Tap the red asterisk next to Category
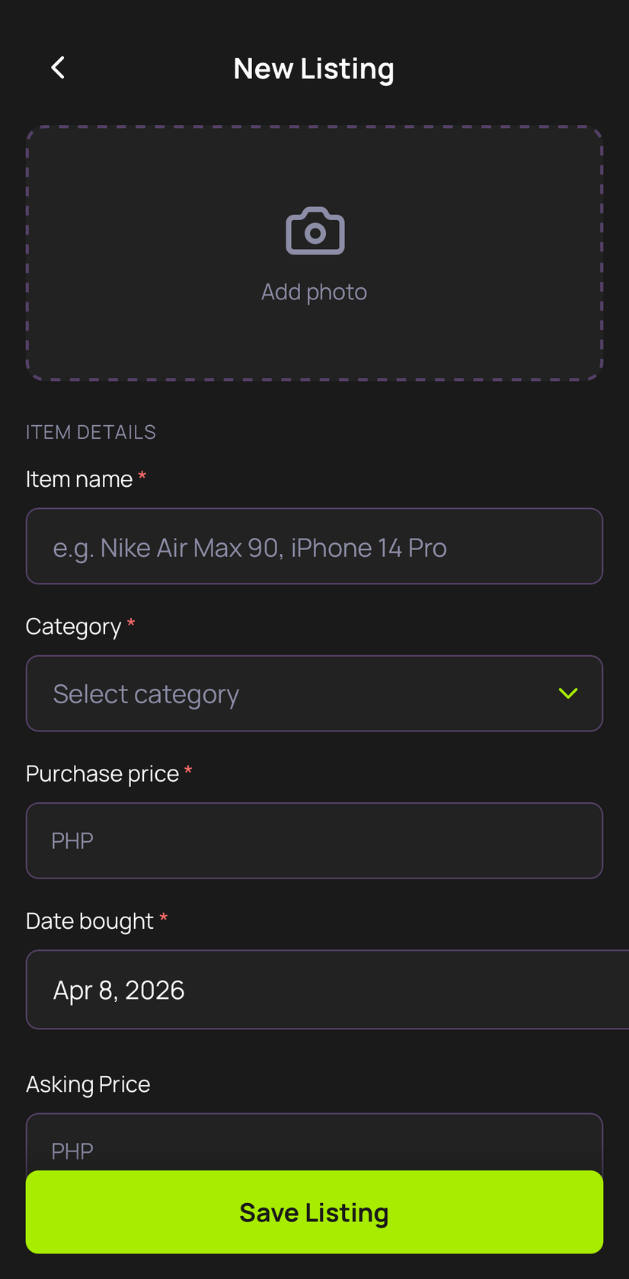 point(131,625)
